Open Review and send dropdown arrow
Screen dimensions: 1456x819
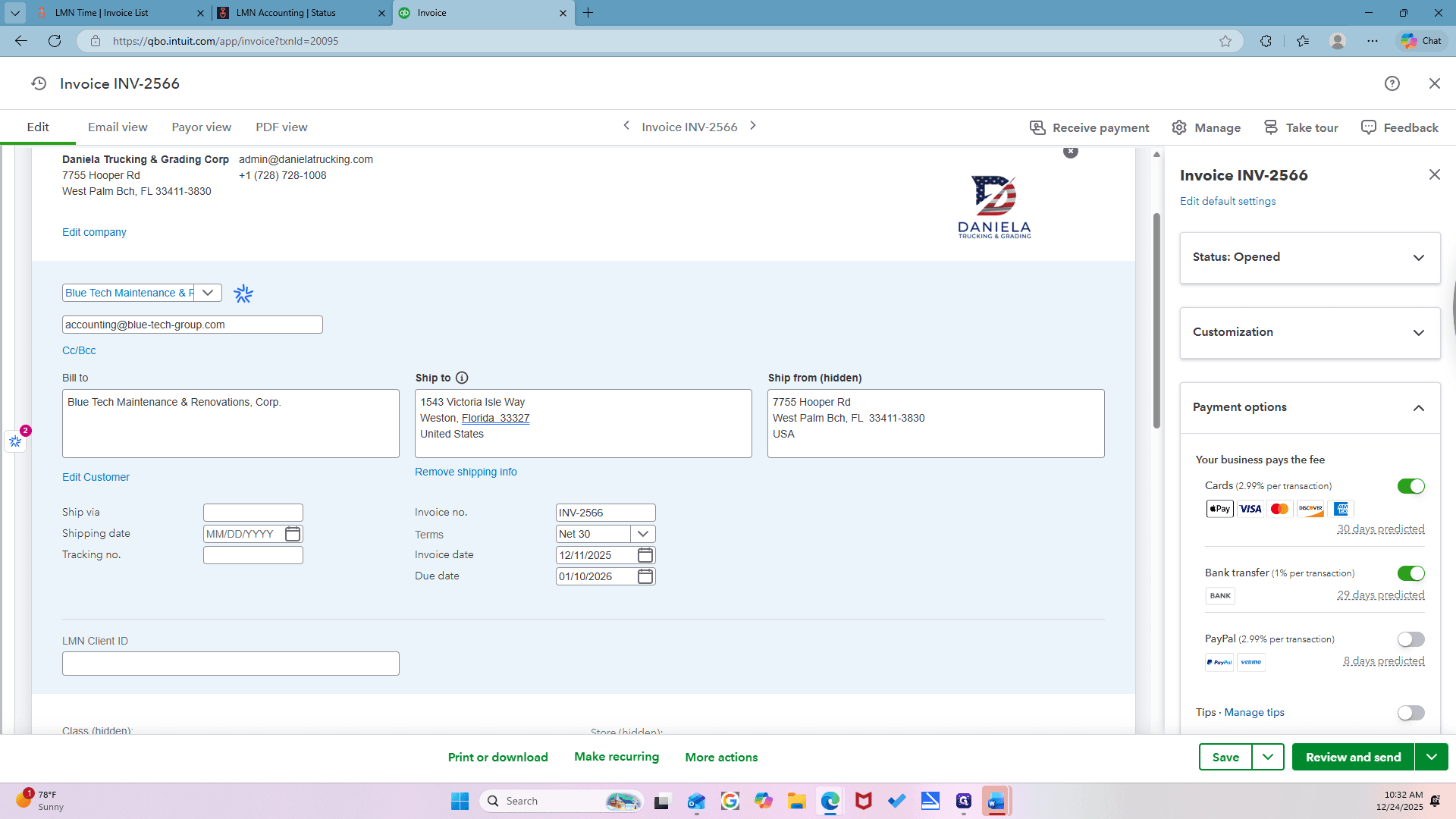tap(1432, 757)
